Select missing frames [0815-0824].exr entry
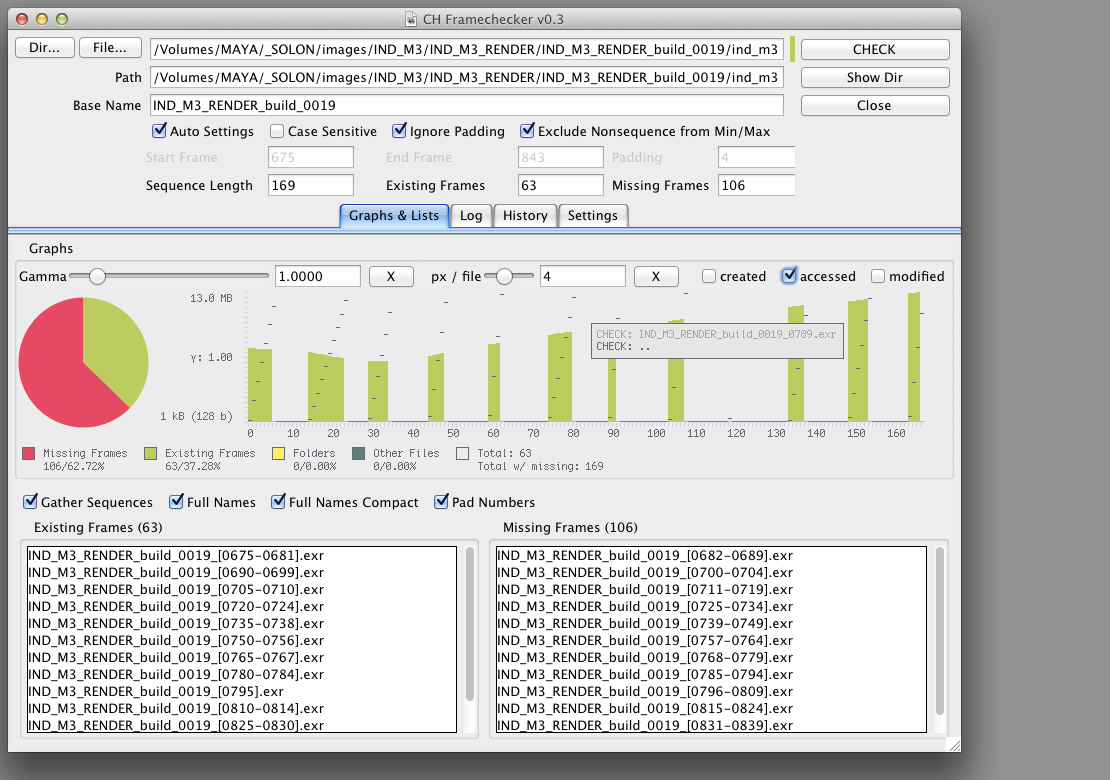This screenshot has height=780, width=1110. [711, 709]
